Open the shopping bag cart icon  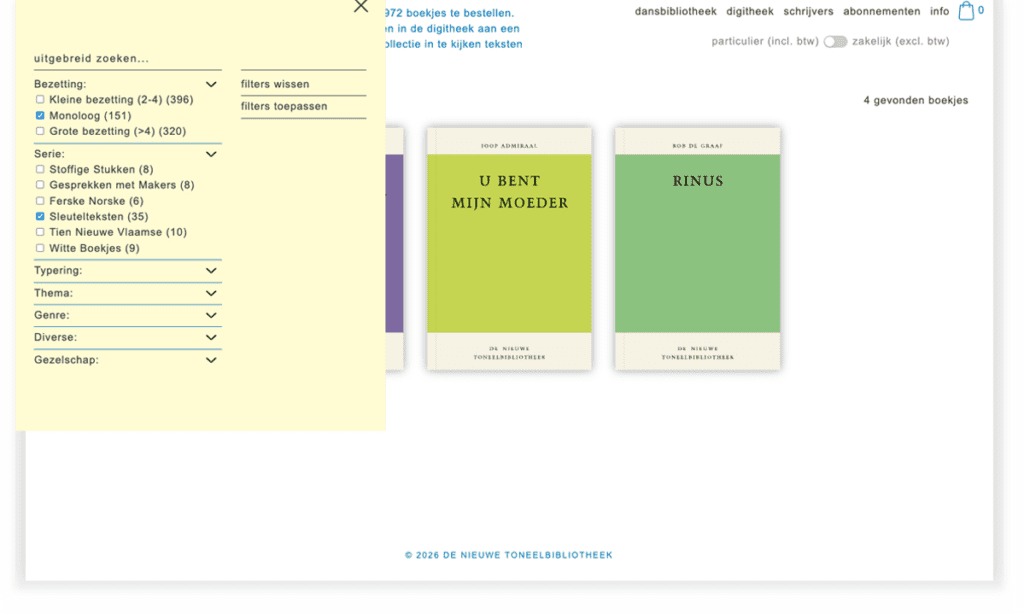(x=966, y=12)
